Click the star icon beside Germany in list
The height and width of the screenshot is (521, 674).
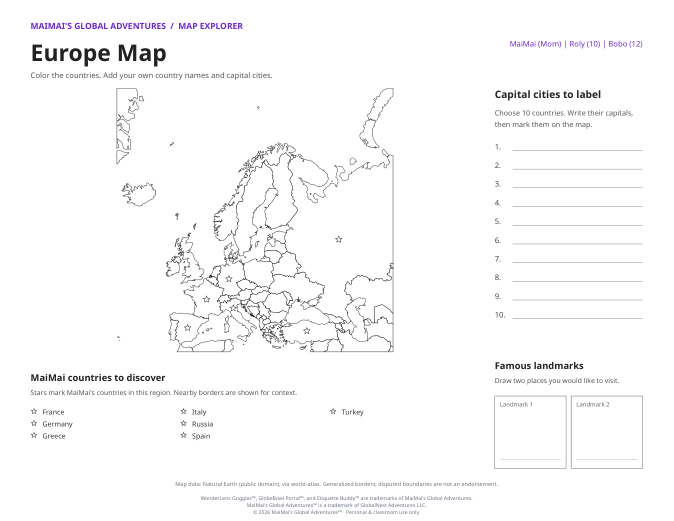[34, 423]
